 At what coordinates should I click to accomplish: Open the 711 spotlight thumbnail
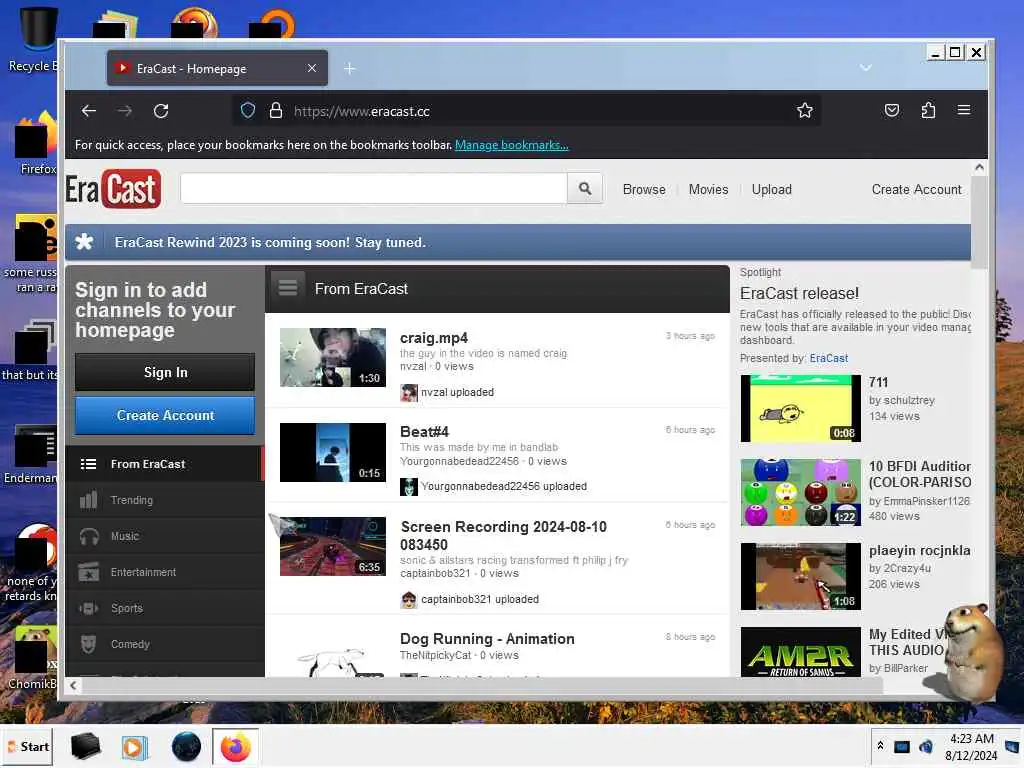click(x=801, y=408)
